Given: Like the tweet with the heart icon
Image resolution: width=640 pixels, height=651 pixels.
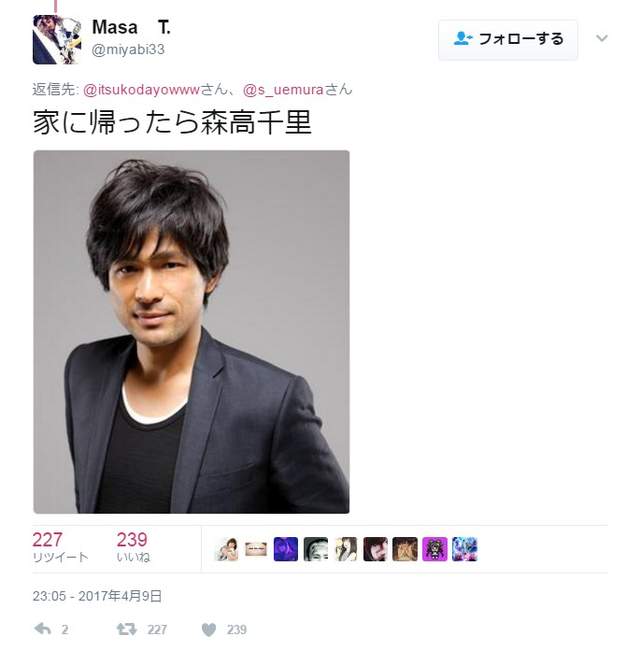Looking at the screenshot, I should click(x=209, y=629).
